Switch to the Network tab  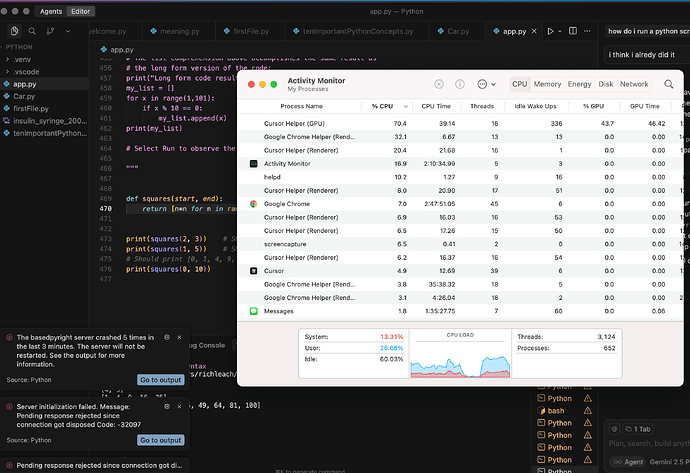point(634,85)
